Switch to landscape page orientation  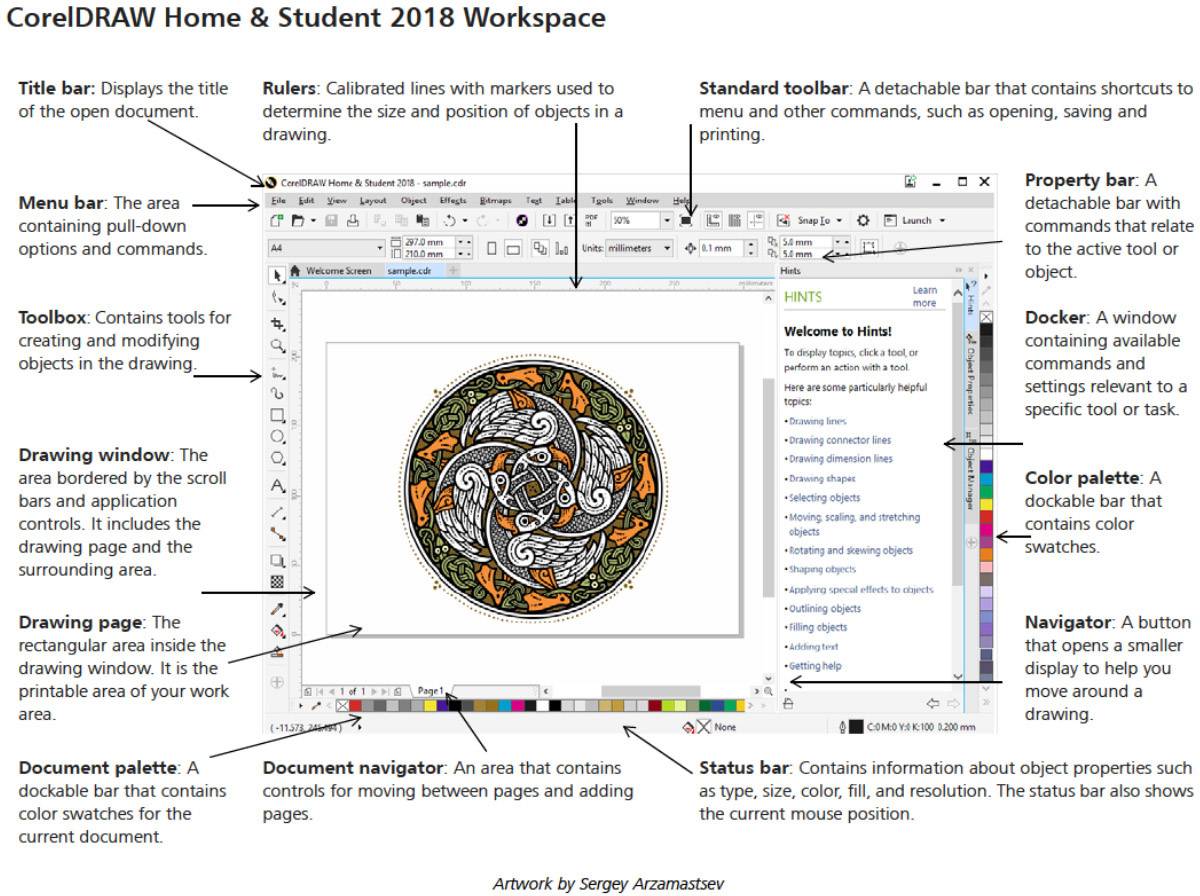tap(513, 248)
